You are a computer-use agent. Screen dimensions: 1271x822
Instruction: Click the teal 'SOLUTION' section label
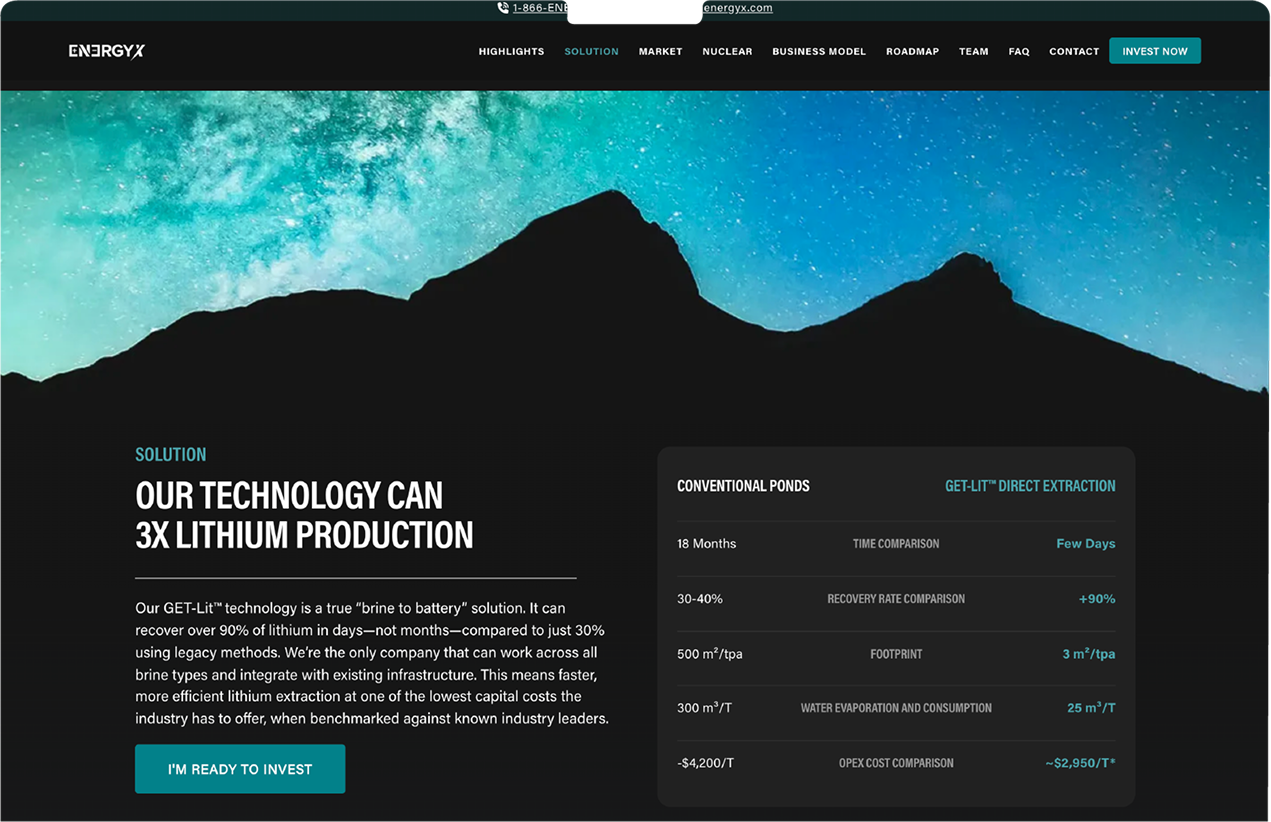(171, 454)
